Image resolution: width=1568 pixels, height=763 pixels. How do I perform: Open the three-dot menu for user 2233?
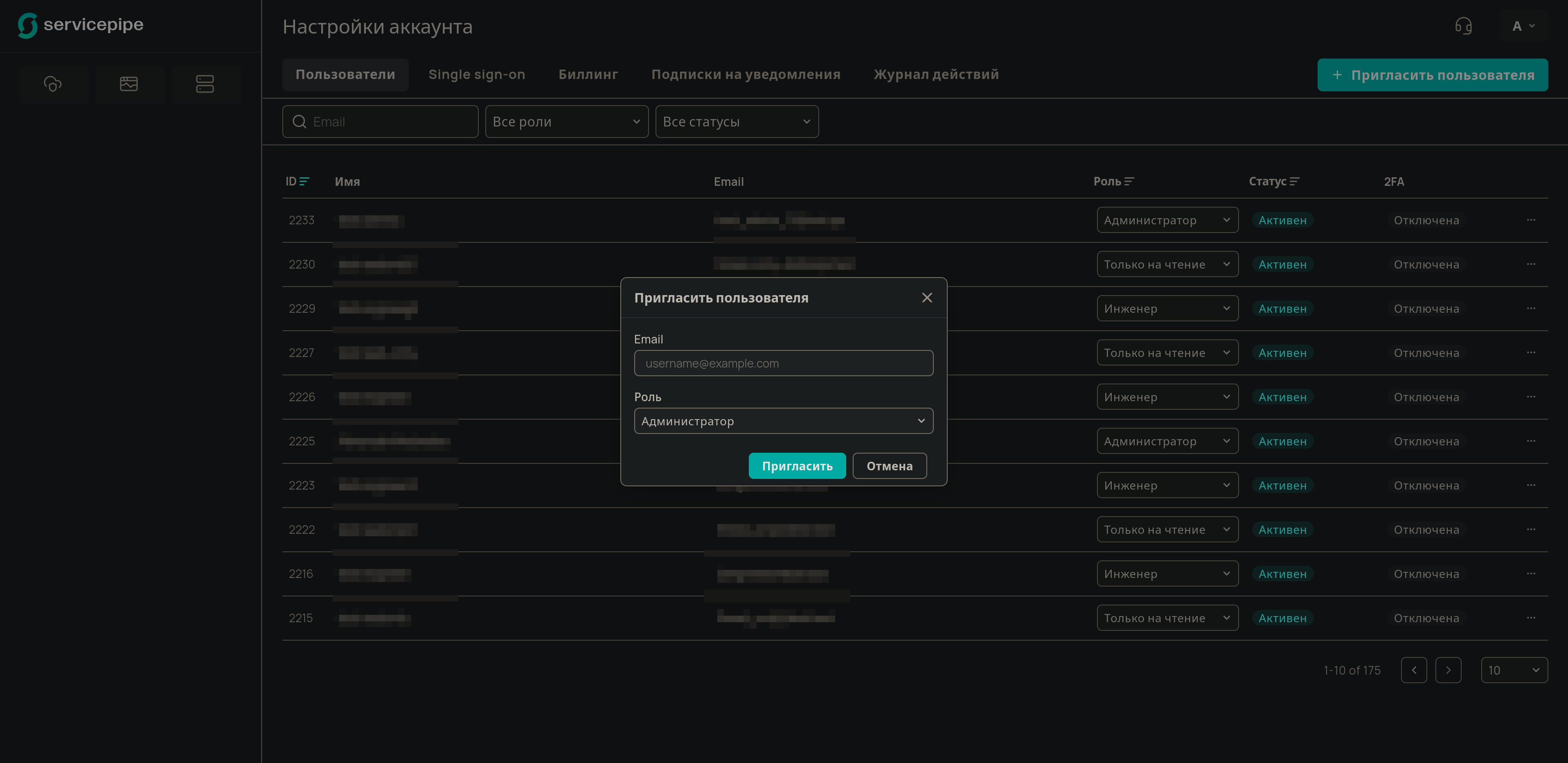(1531, 220)
